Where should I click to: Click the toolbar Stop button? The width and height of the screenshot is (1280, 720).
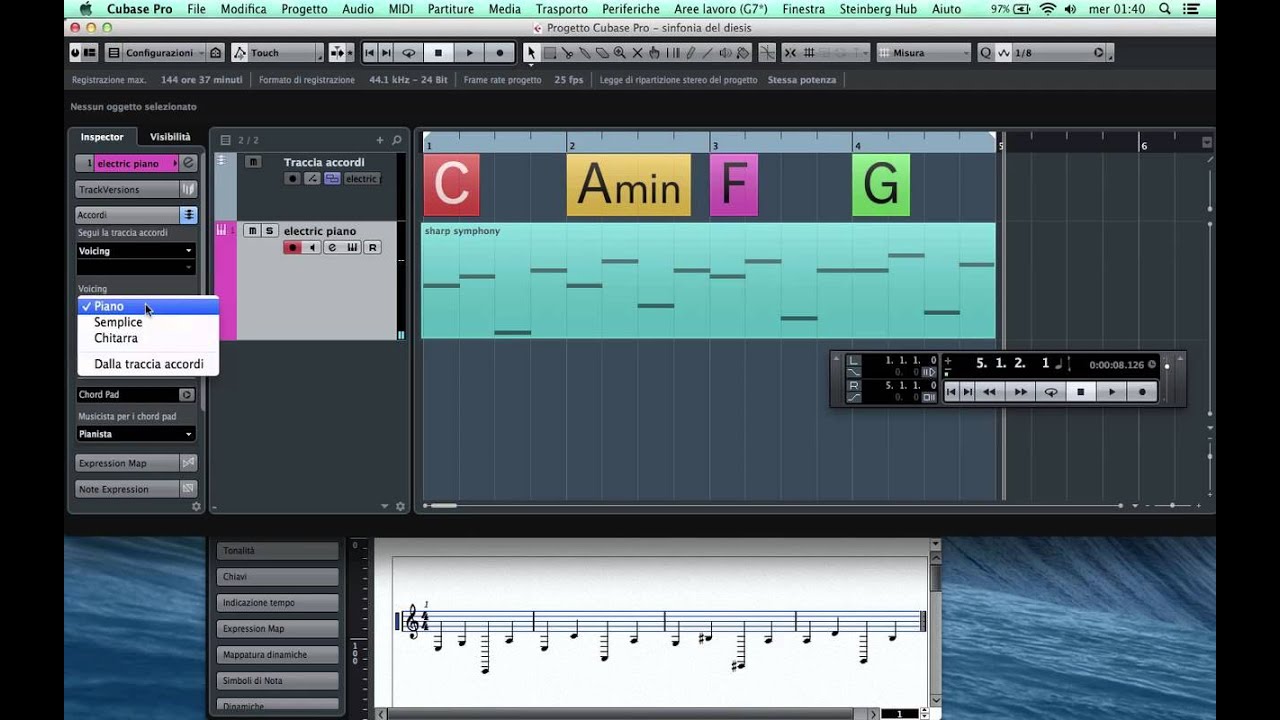pyautogui.click(x=438, y=52)
